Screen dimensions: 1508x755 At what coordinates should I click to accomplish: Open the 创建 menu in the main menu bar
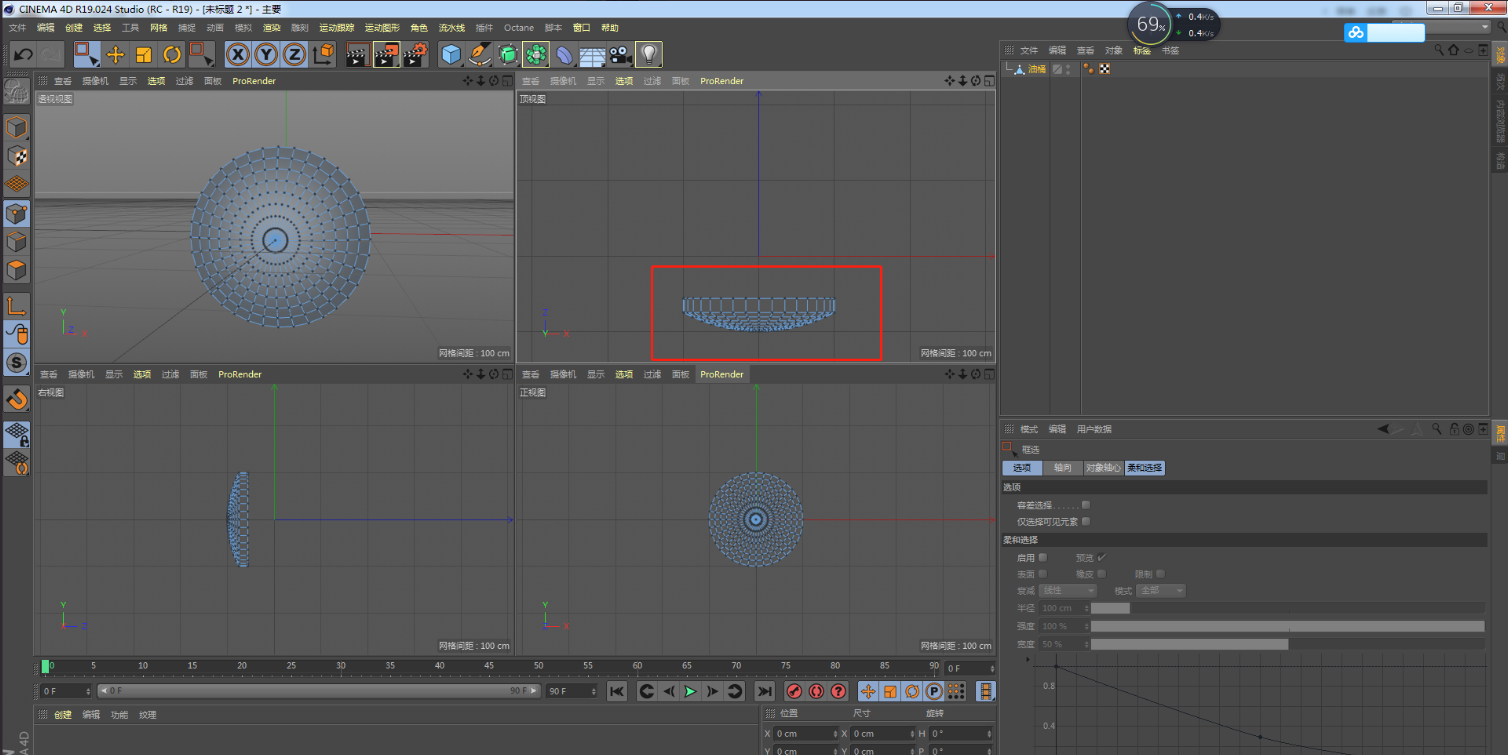coord(74,28)
